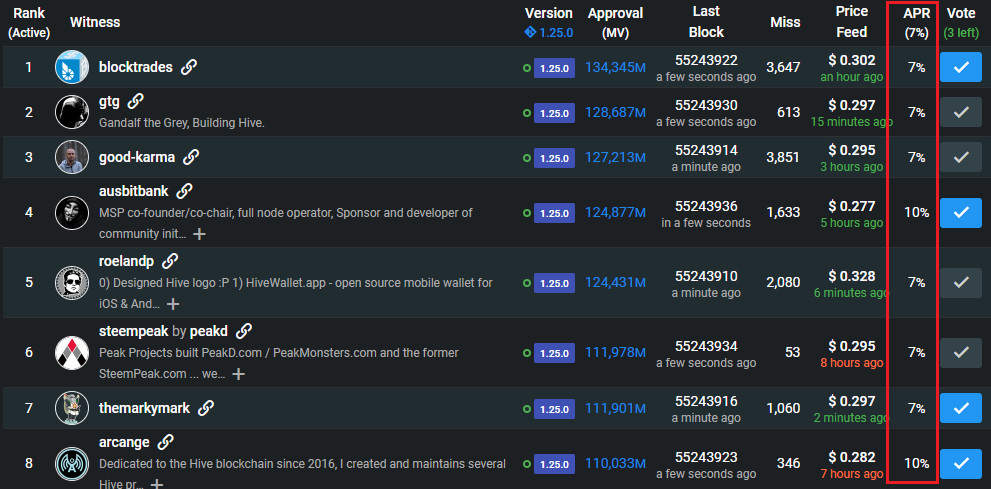Screen dimensions: 991x489
Task: Click roelandp avatar image
Action: pyautogui.click(x=71, y=282)
